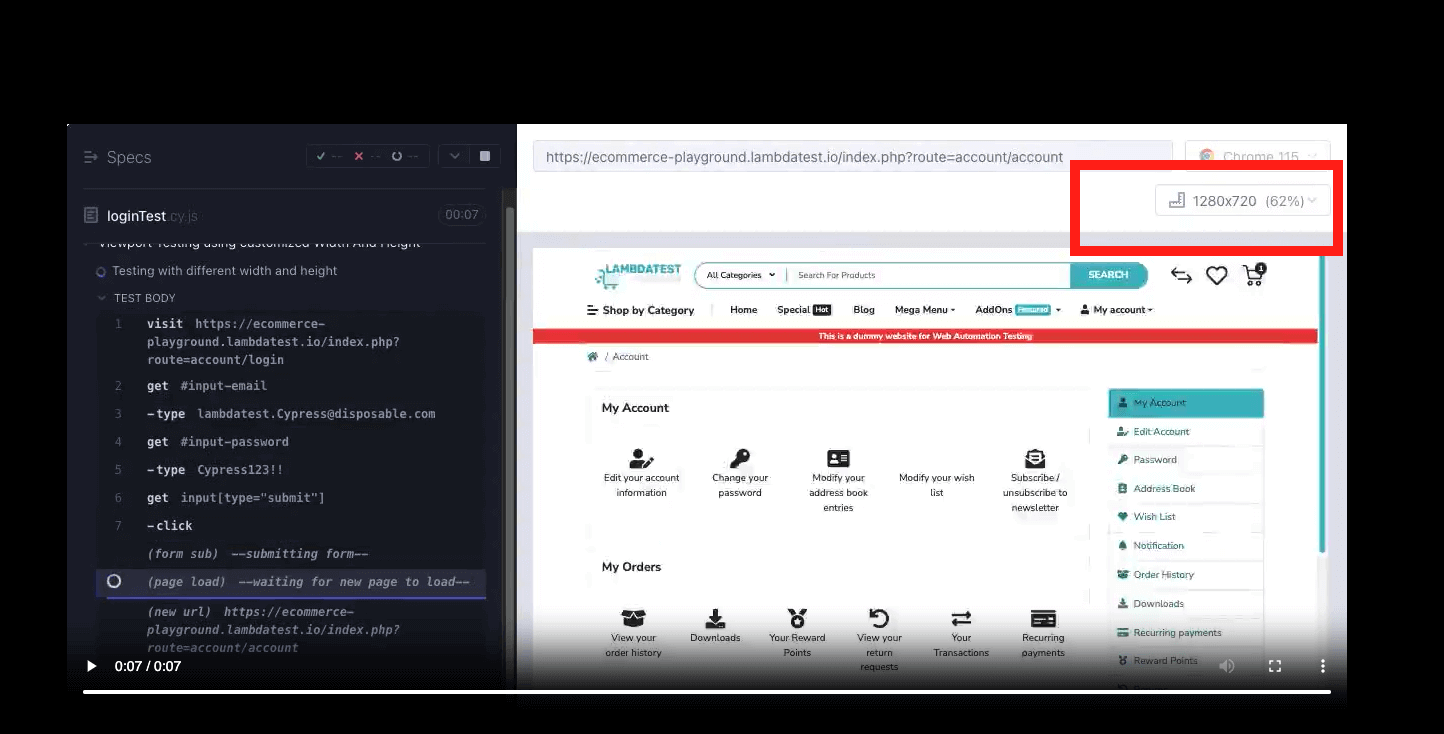This screenshot has width=1444, height=734.
Task: Open Edit Account in the sidebar
Action: pyautogui.click(x=1186, y=432)
